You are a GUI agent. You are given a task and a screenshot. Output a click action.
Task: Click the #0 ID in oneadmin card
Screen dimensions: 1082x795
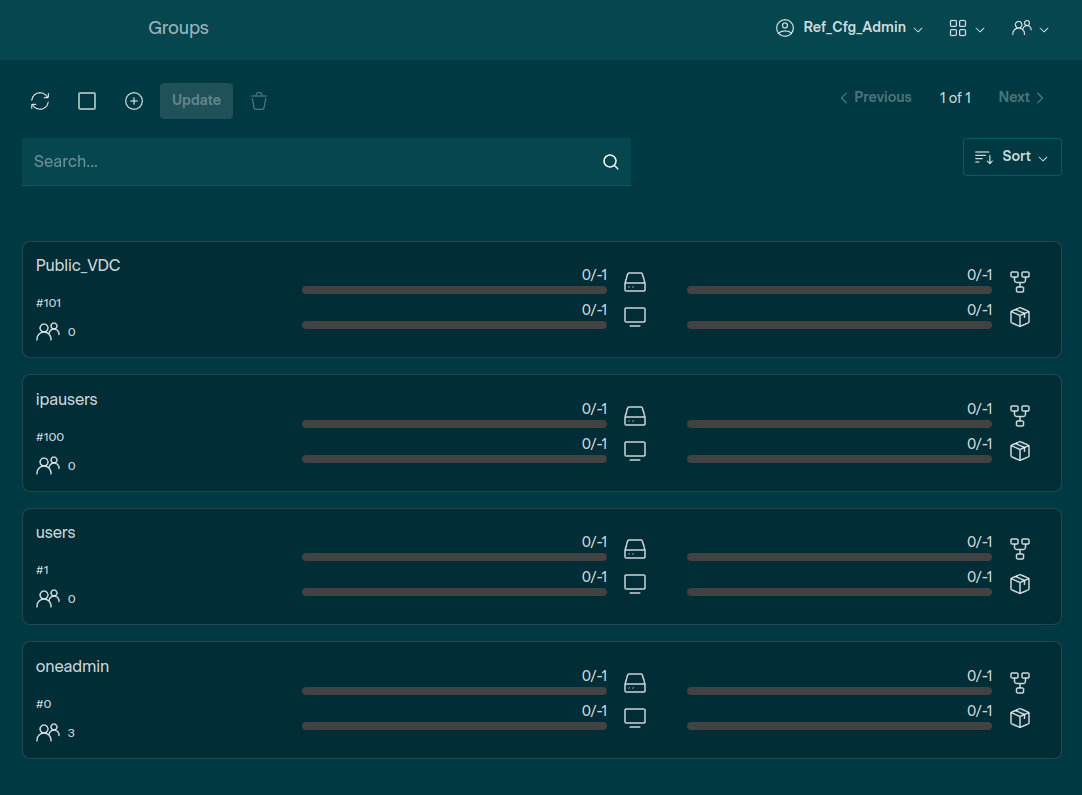pos(43,704)
